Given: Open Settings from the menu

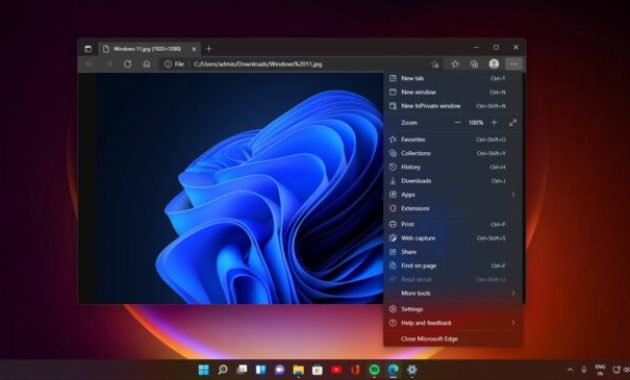Looking at the screenshot, I should click(453, 309).
